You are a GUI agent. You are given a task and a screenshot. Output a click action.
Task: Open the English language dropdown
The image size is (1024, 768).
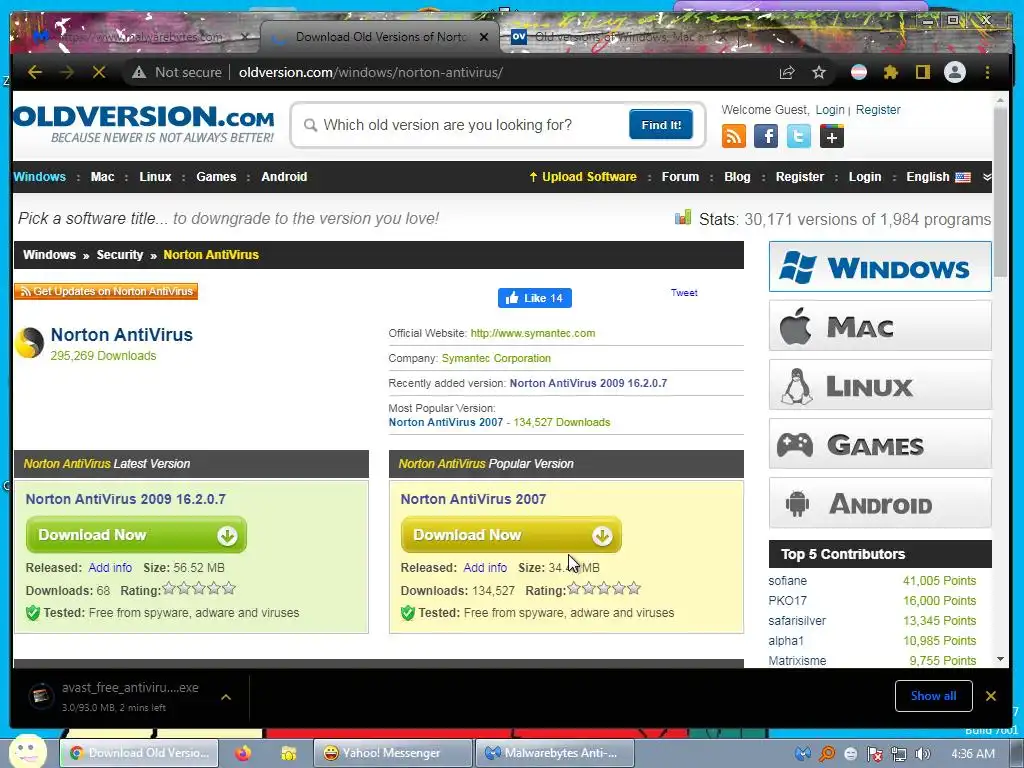[938, 177]
